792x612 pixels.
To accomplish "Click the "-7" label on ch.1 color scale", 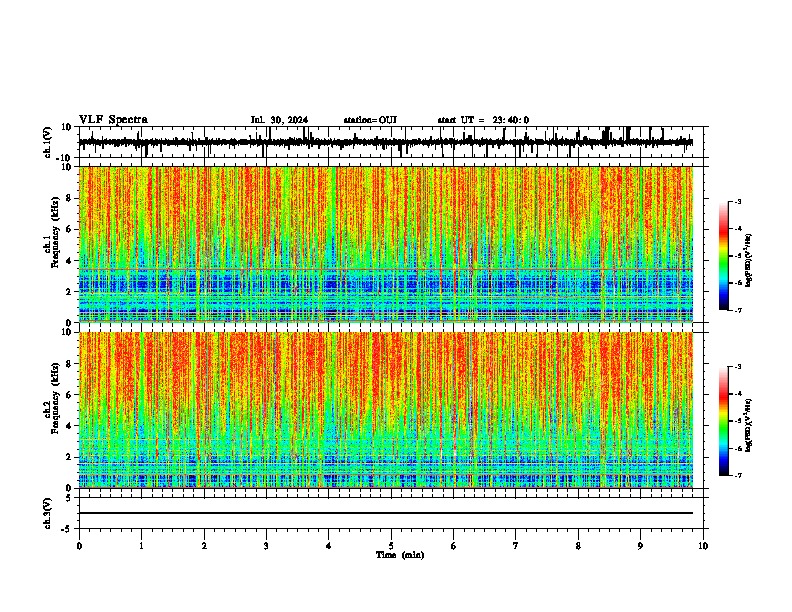I will point(737,310).
